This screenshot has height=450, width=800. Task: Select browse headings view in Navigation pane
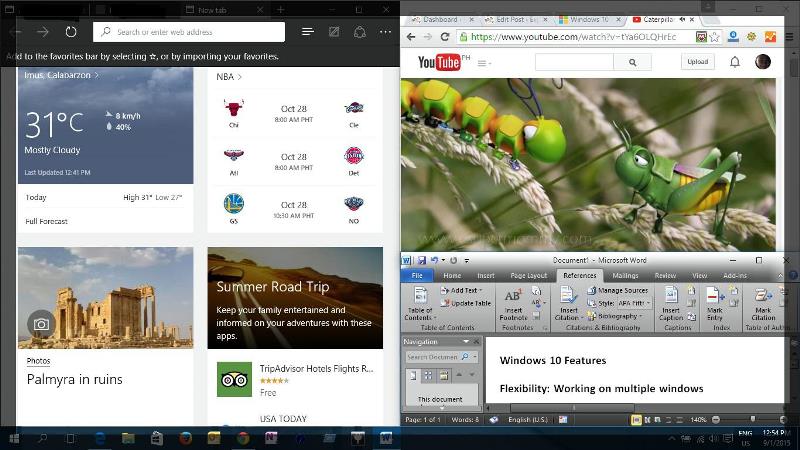tap(411, 375)
